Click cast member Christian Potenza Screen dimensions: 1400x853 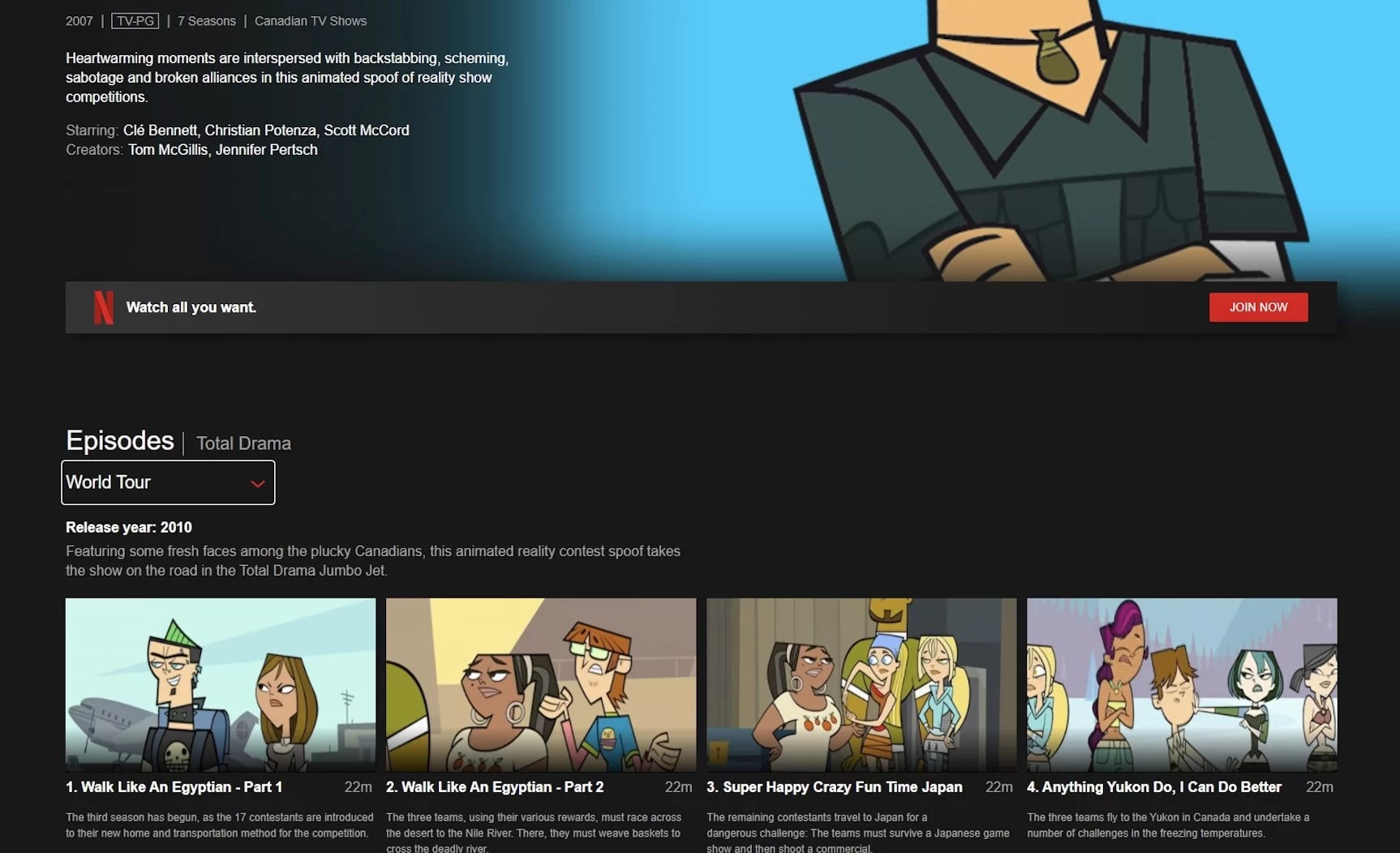click(x=260, y=131)
